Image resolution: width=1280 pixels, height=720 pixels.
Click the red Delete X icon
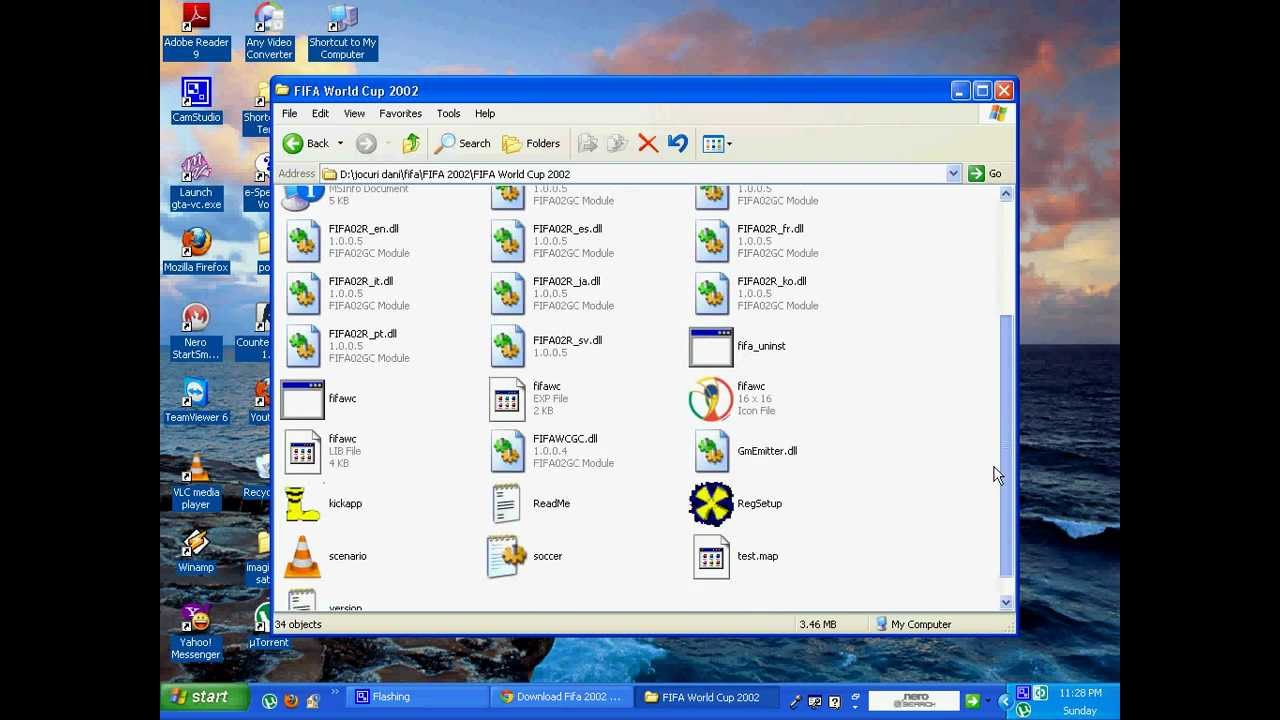[648, 144]
